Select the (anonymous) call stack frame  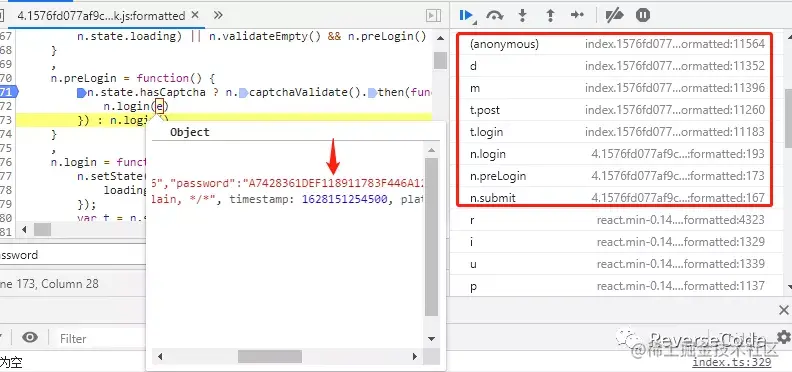click(x=617, y=44)
